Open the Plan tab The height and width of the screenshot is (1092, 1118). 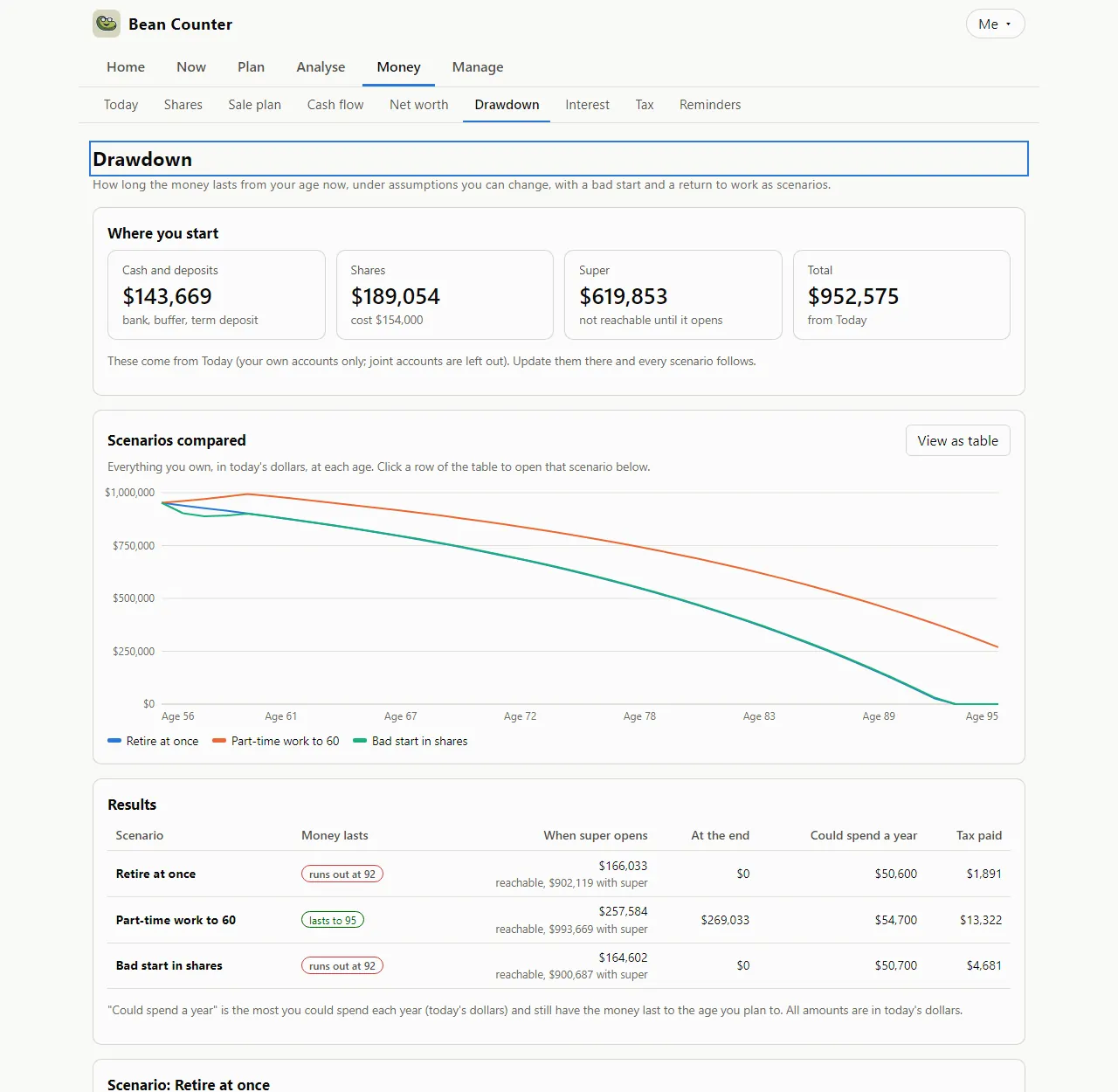tap(251, 67)
